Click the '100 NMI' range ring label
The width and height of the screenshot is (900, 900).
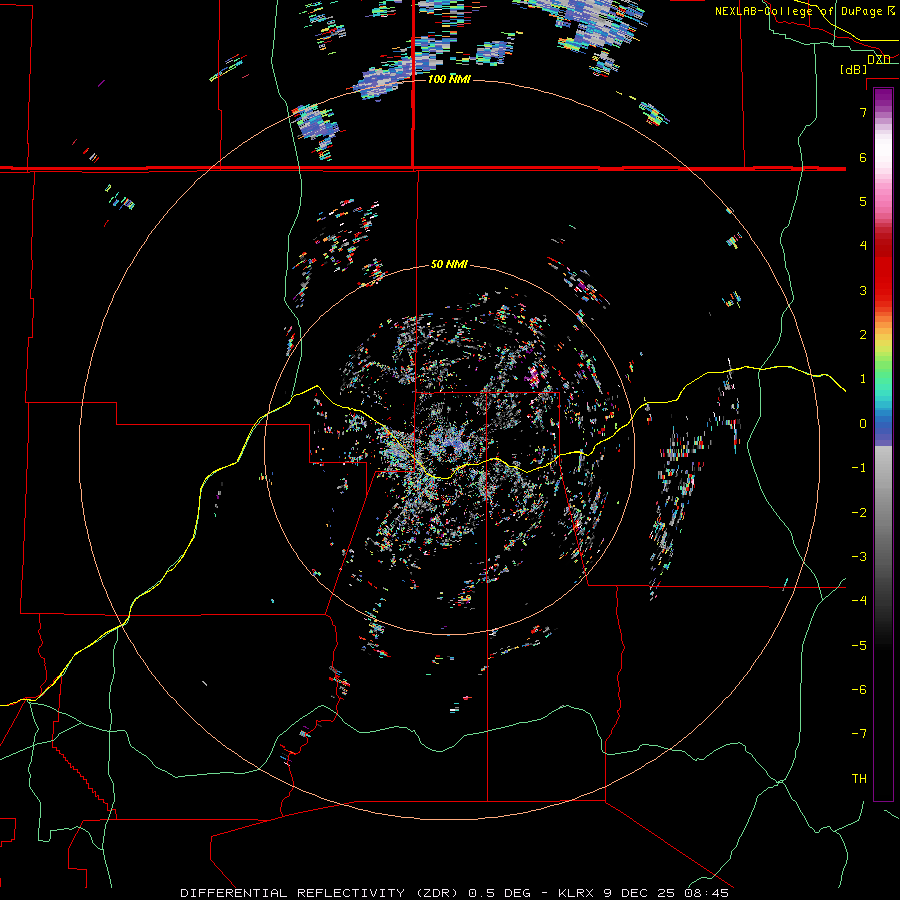click(x=449, y=79)
